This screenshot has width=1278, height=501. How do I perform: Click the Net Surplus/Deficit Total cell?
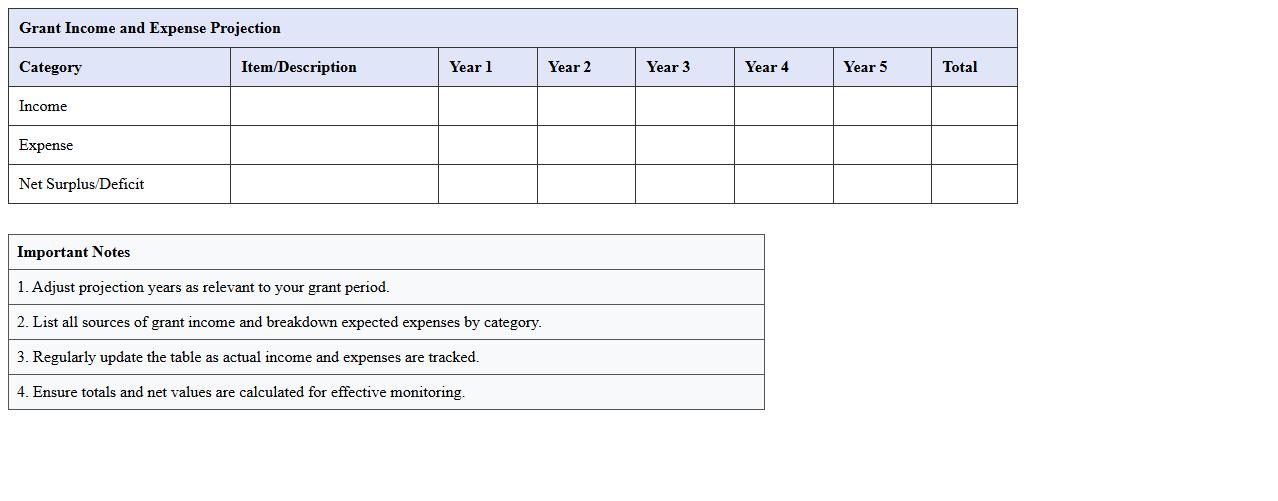pos(973,184)
